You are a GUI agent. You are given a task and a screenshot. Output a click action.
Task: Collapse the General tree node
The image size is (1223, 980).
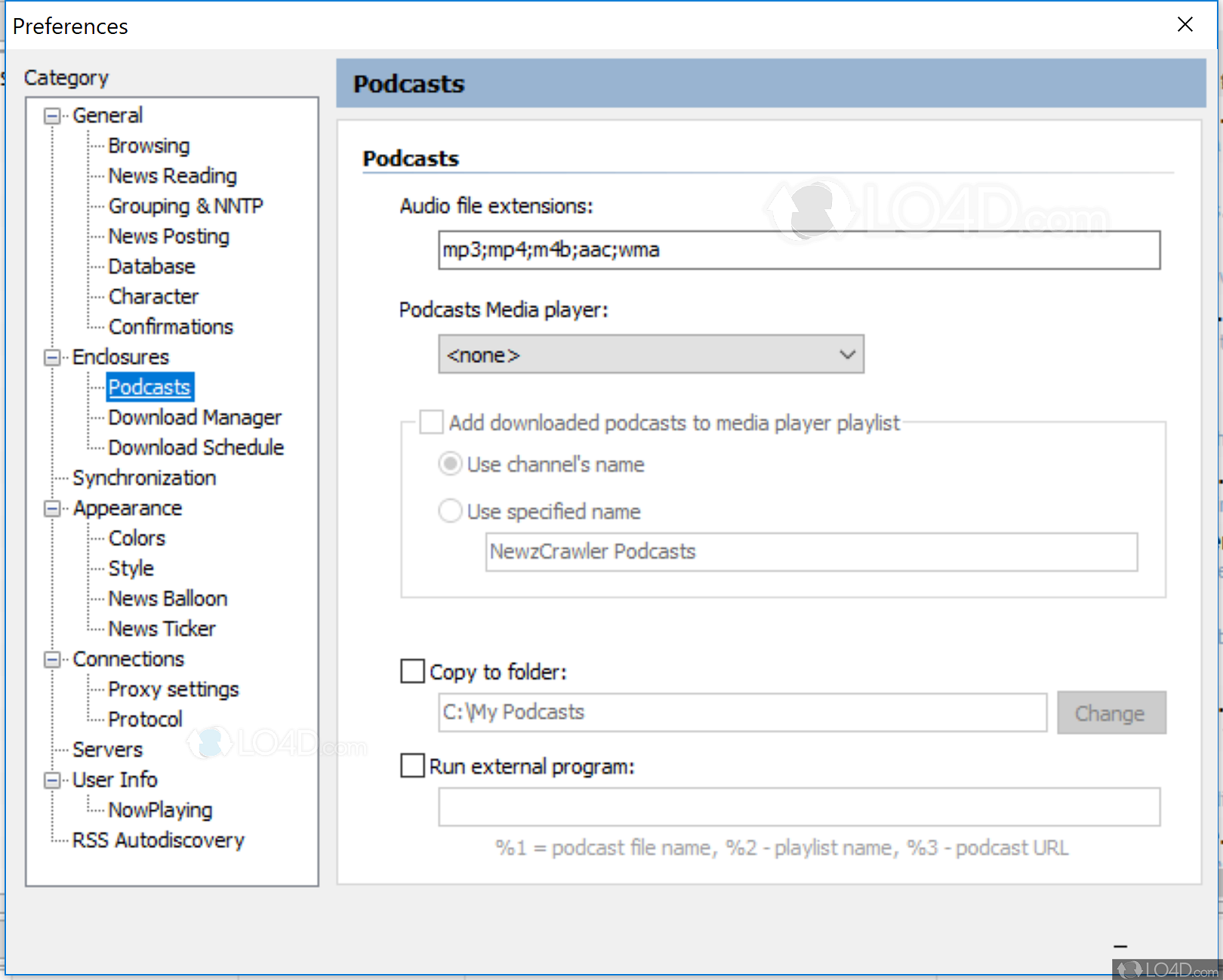click(52, 116)
